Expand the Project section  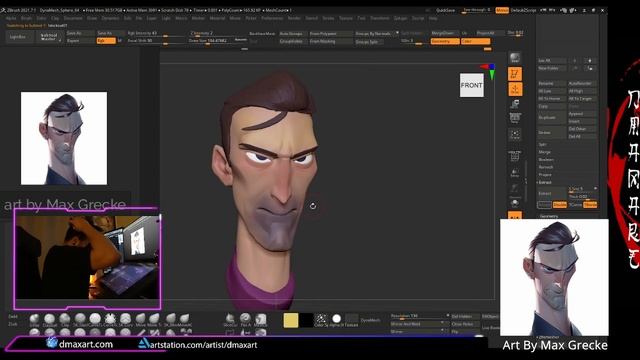[545, 175]
